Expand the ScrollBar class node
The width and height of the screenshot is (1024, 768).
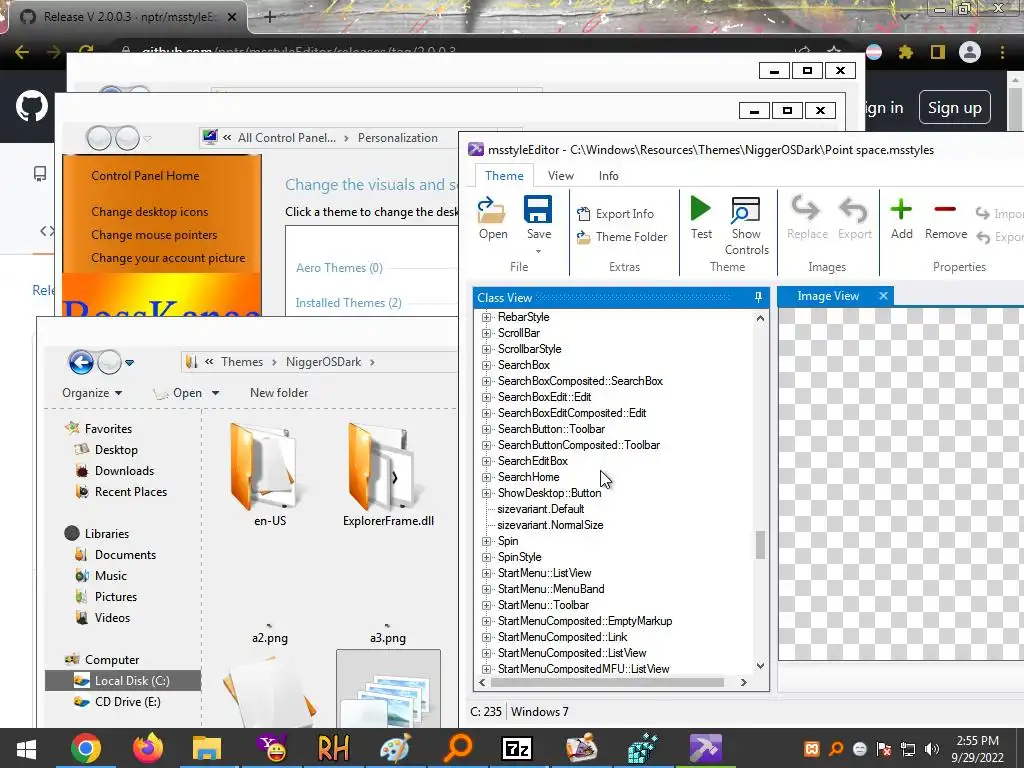point(486,333)
